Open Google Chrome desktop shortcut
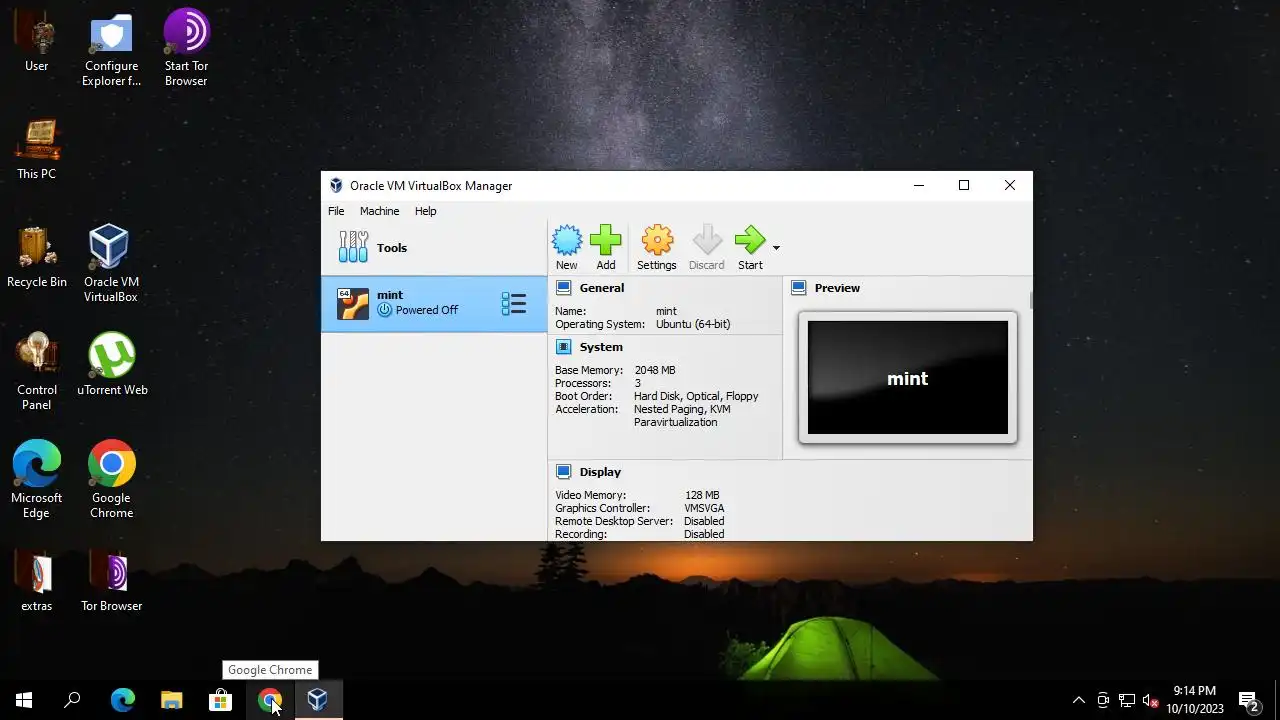Viewport: 1280px width, 720px height. tap(111, 480)
